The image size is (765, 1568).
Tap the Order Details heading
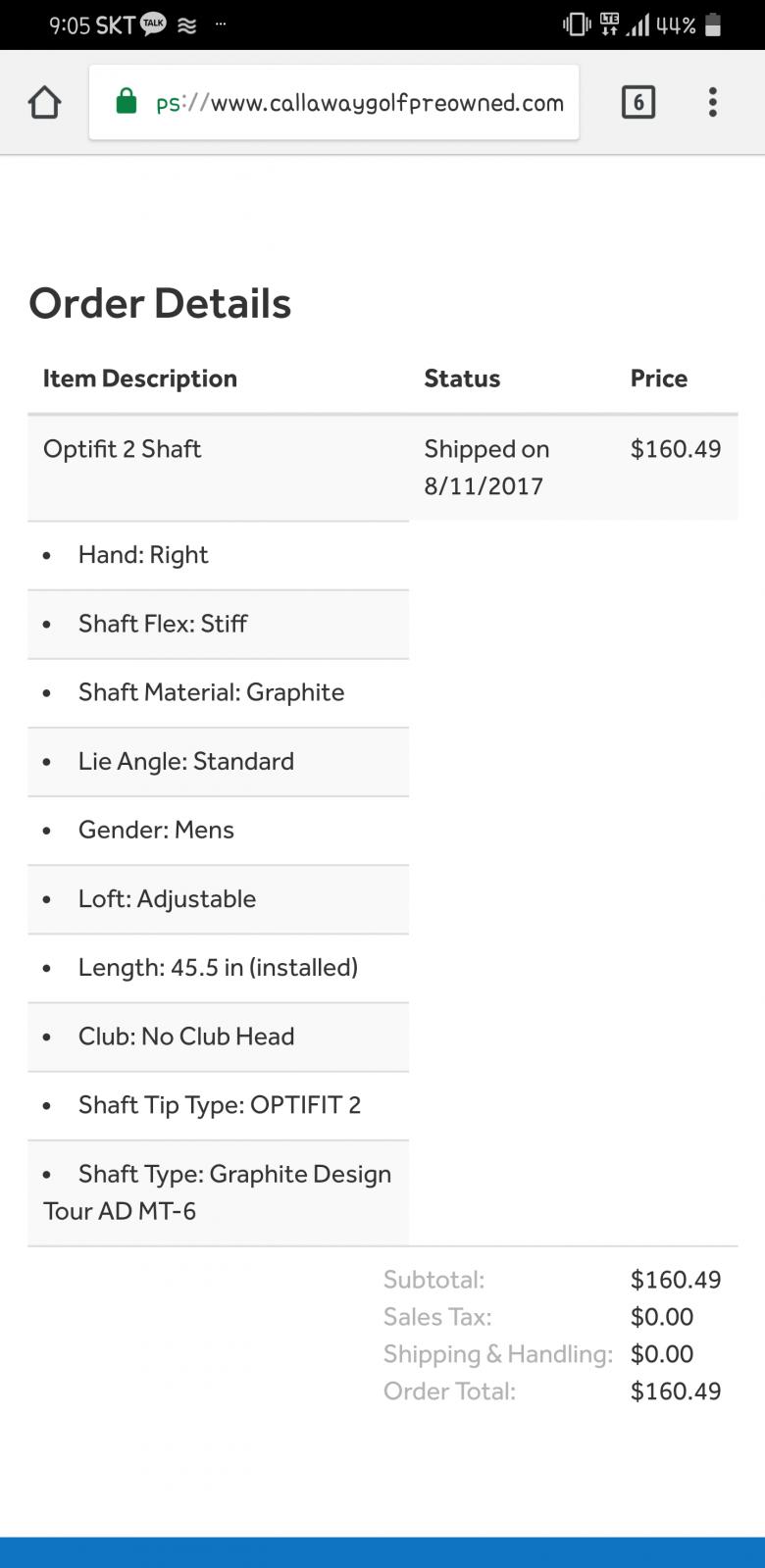[160, 303]
